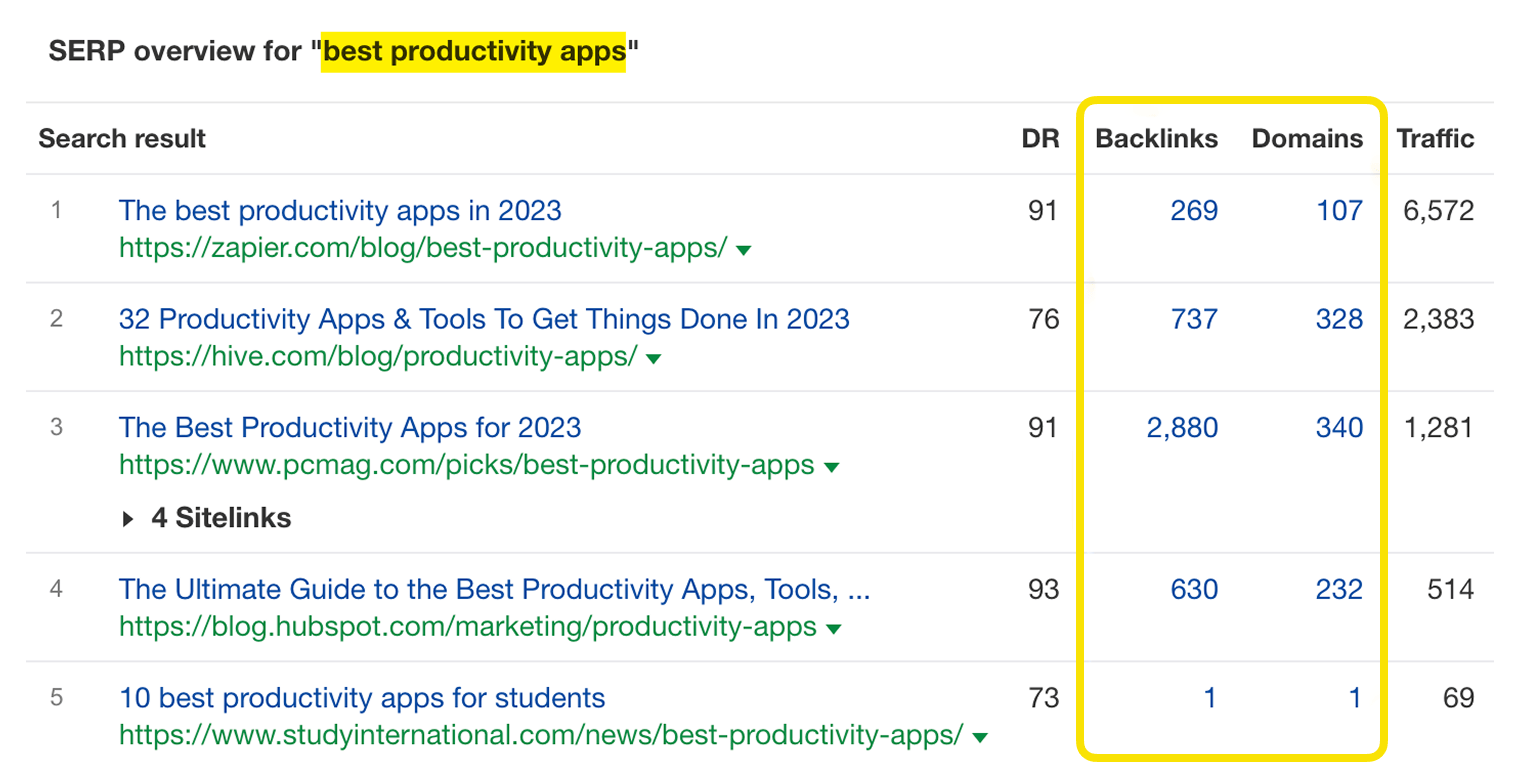Open the dropdown beside HubSpot blog URL
Screen dimensions: 1520x782
pos(835,628)
